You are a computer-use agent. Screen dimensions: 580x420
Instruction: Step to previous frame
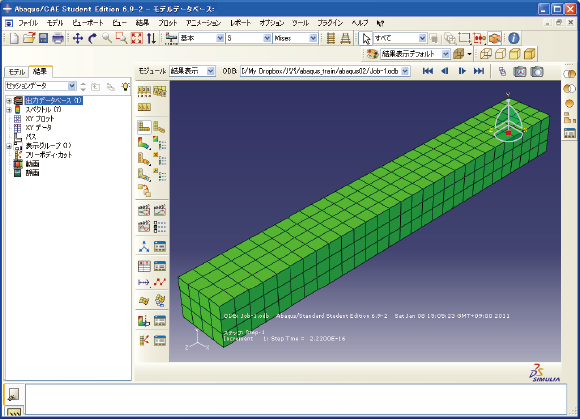click(x=445, y=71)
